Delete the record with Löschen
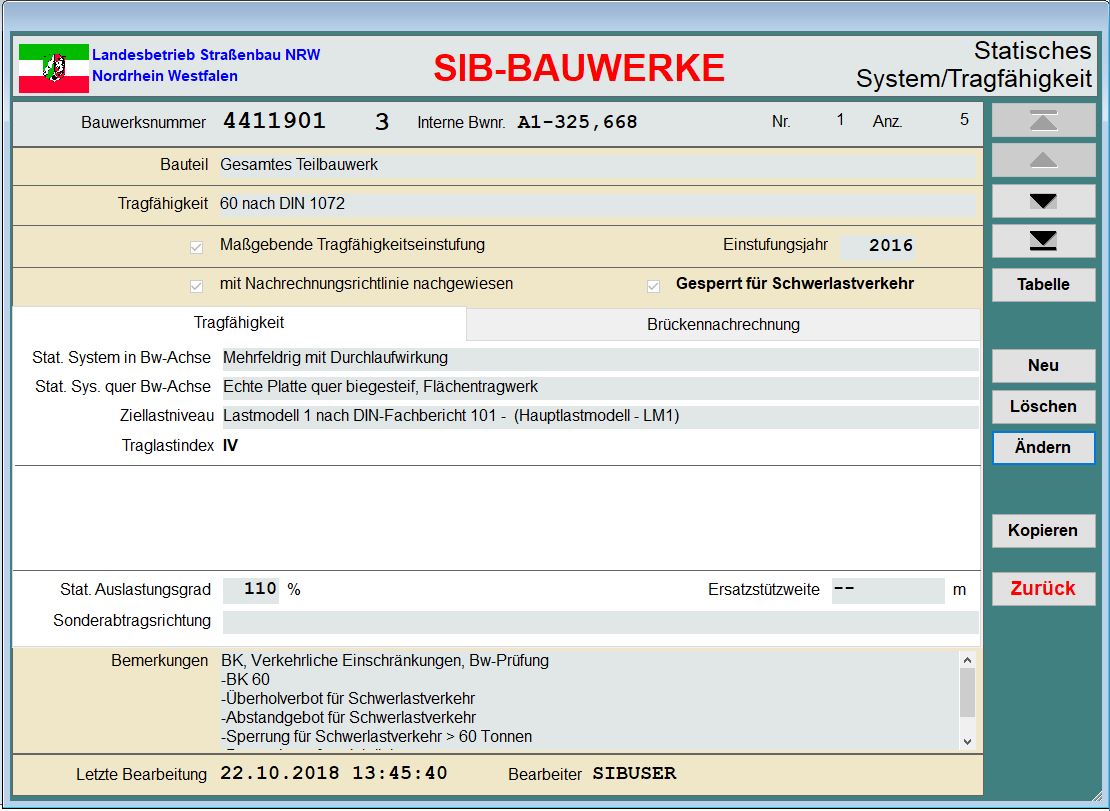1110x811 pixels. tap(1043, 406)
